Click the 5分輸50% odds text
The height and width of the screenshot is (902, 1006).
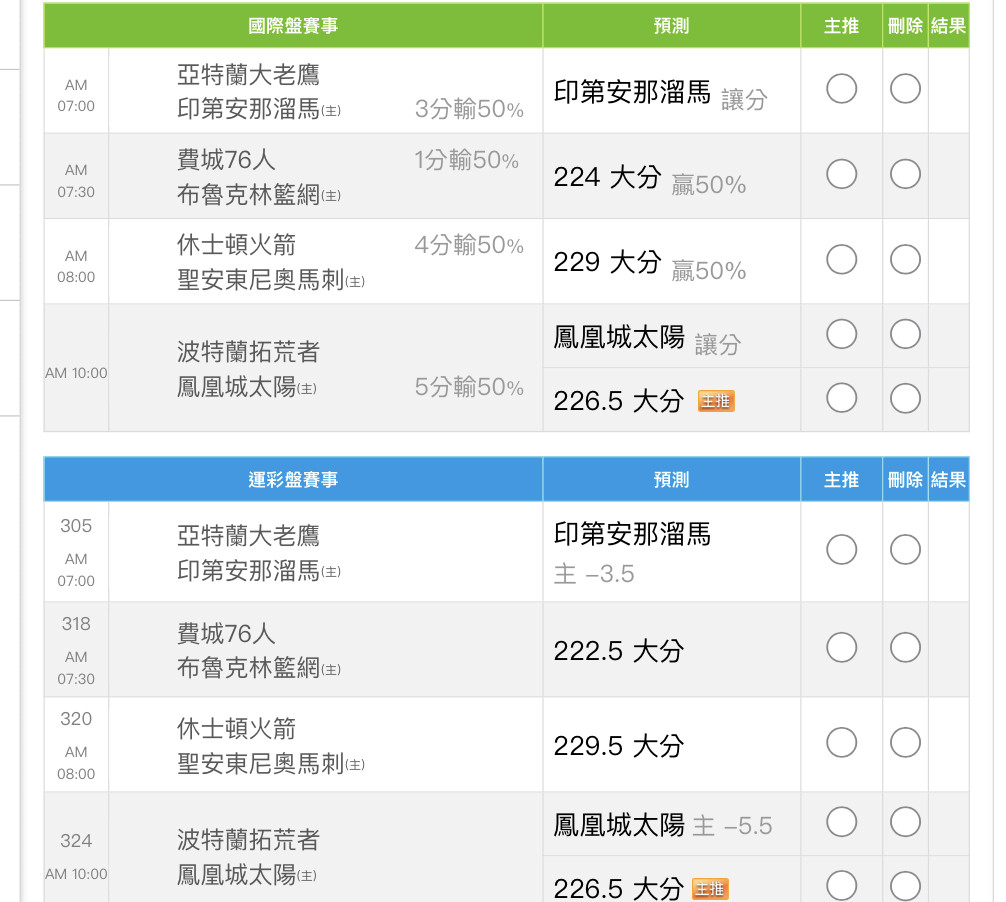pyautogui.click(x=469, y=387)
